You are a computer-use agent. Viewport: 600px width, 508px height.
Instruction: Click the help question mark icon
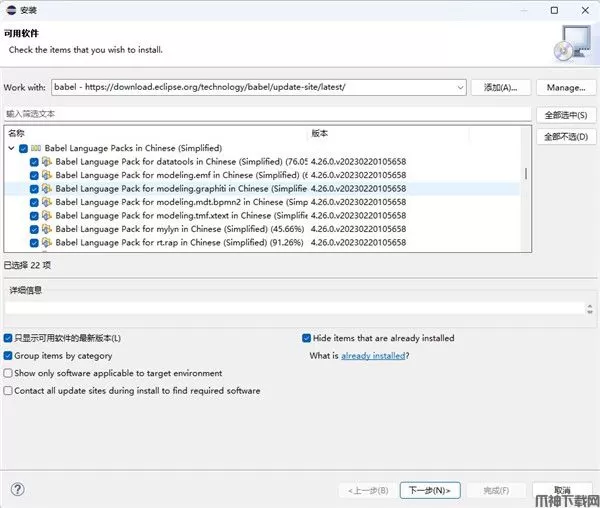tap(18, 489)
